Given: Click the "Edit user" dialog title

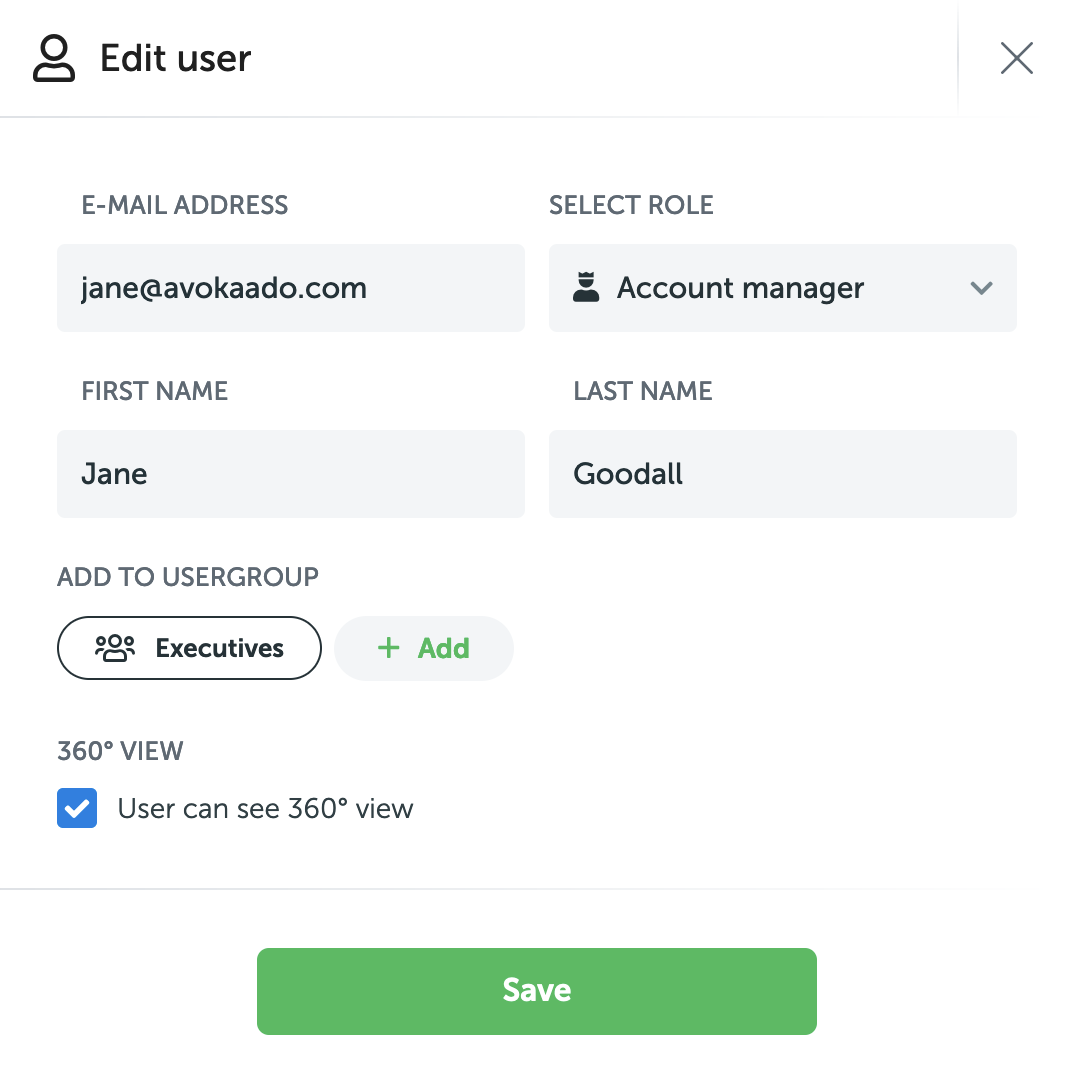Looking at the screenshot, I should (x=176, y=59).
